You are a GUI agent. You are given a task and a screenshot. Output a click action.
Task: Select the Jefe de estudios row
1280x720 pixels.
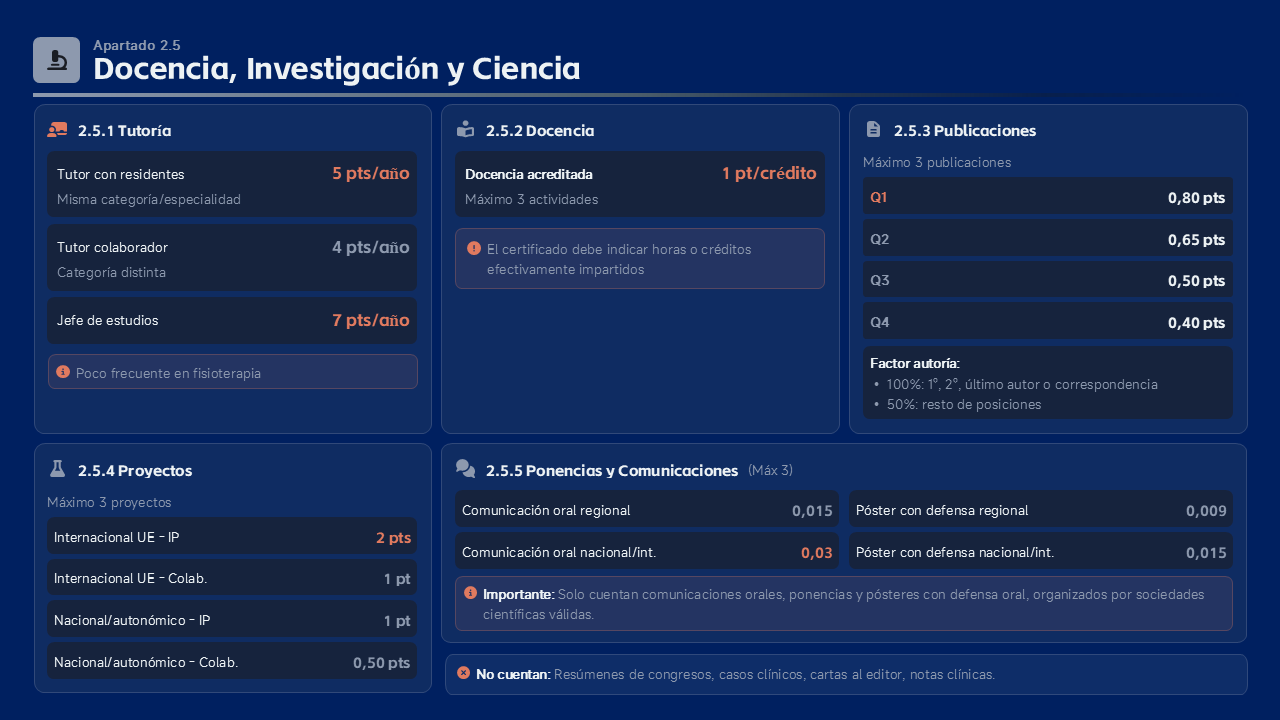232,321
